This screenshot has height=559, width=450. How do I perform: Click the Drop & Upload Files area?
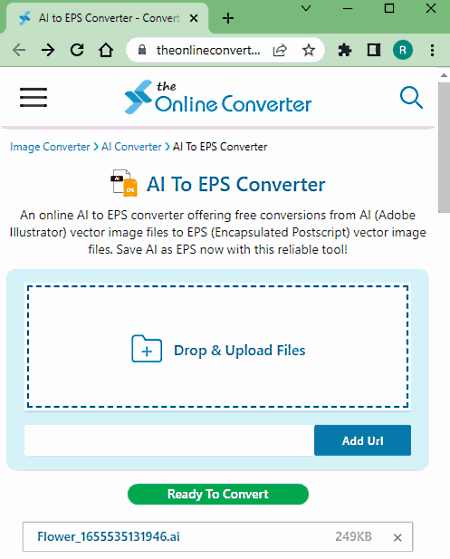(218, 346)
